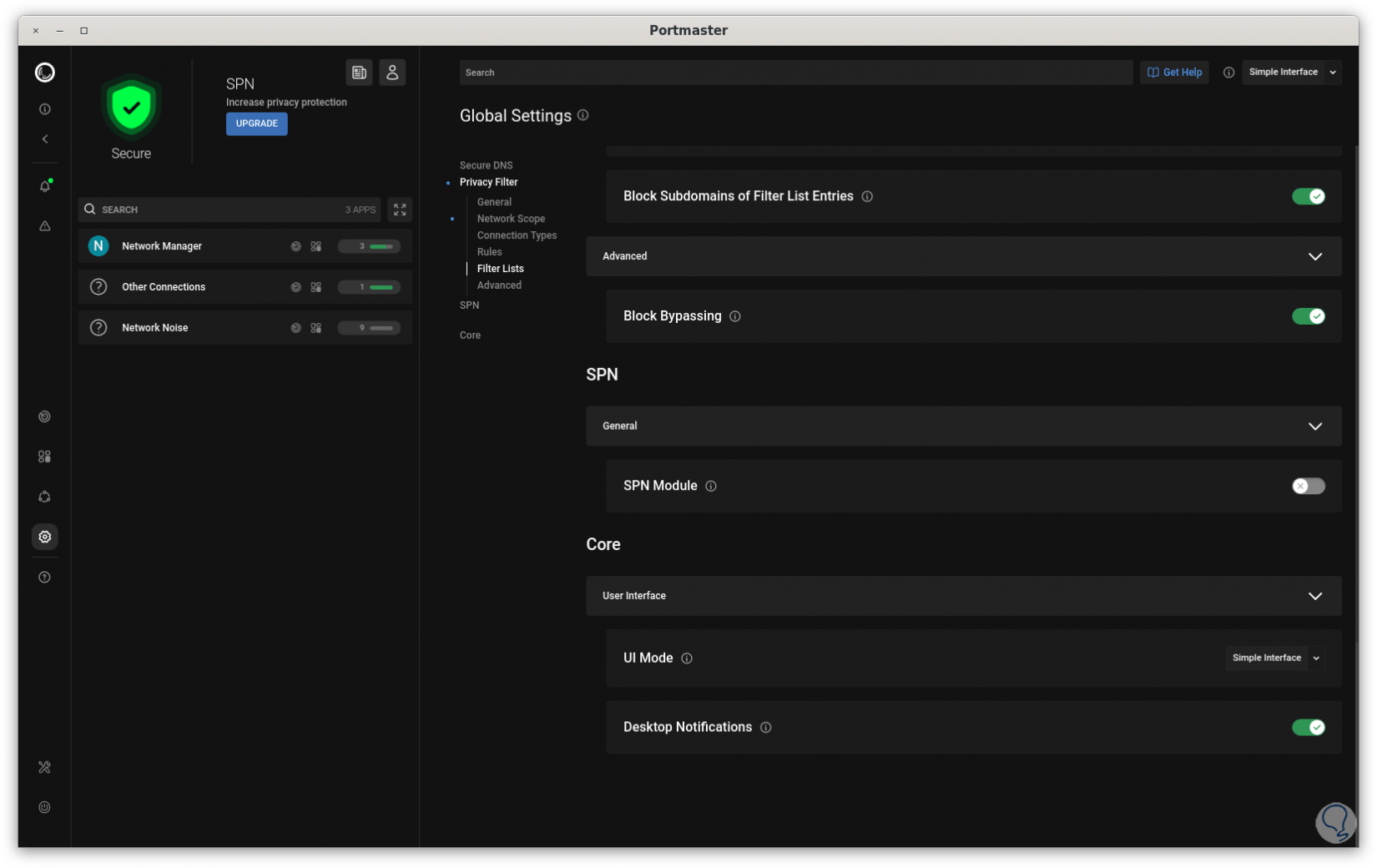This screenshot has height=868, width=1377.
Task: Open the App Settings grid icon in the sidebar
Action: pyautogui.click(x=45, y=457)
